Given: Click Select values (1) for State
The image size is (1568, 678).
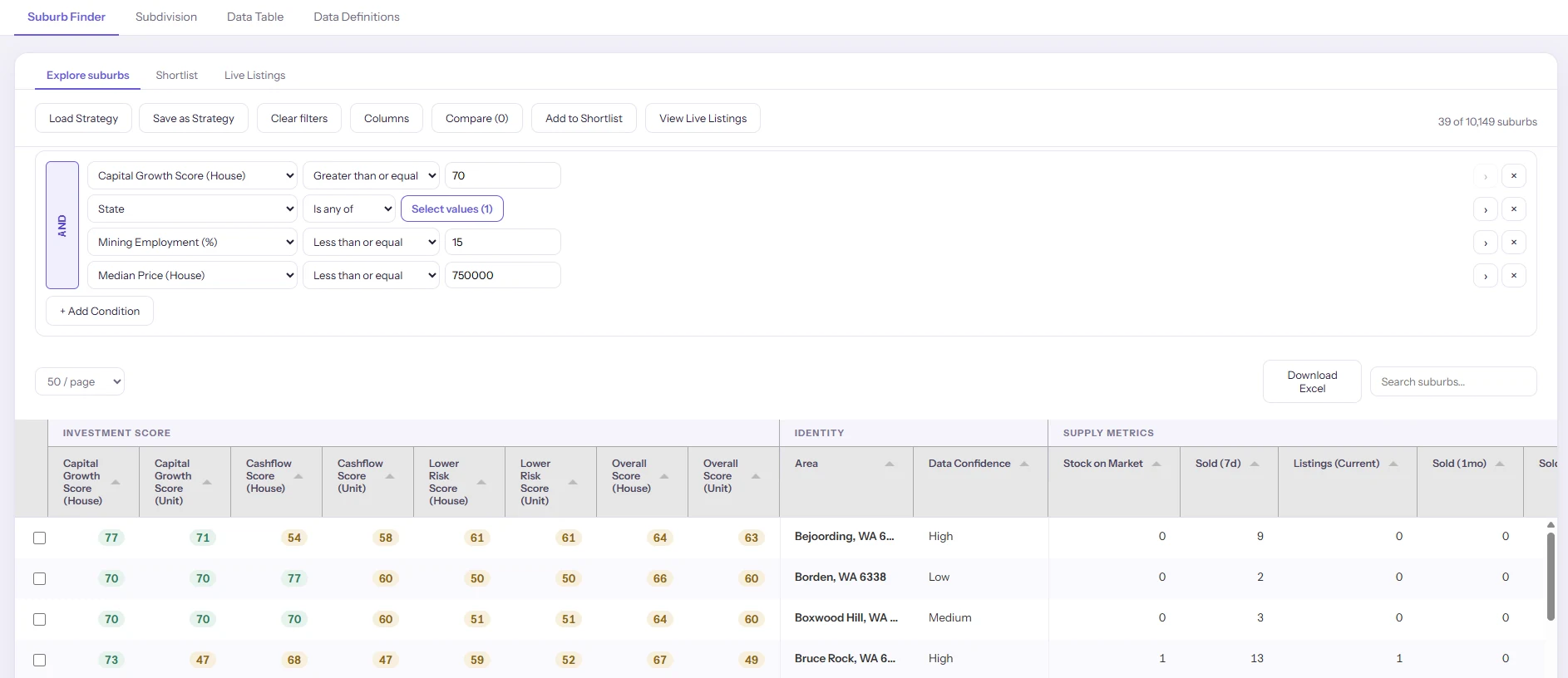Looking at the screenshot, I should point(452,209).
